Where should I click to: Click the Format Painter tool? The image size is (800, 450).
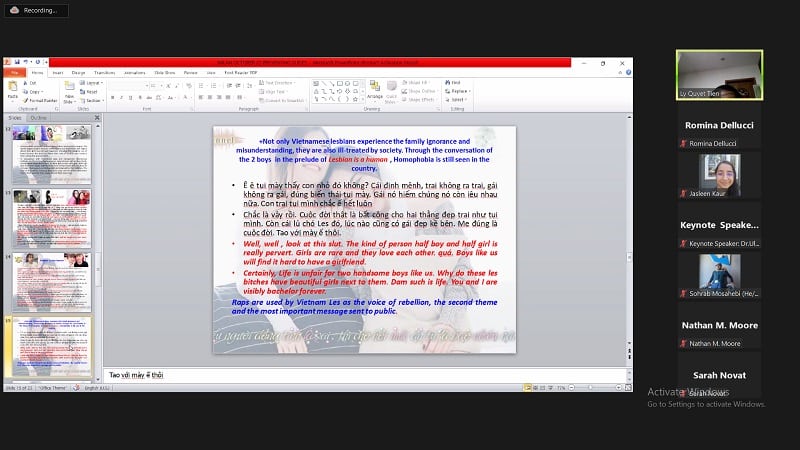39,100
